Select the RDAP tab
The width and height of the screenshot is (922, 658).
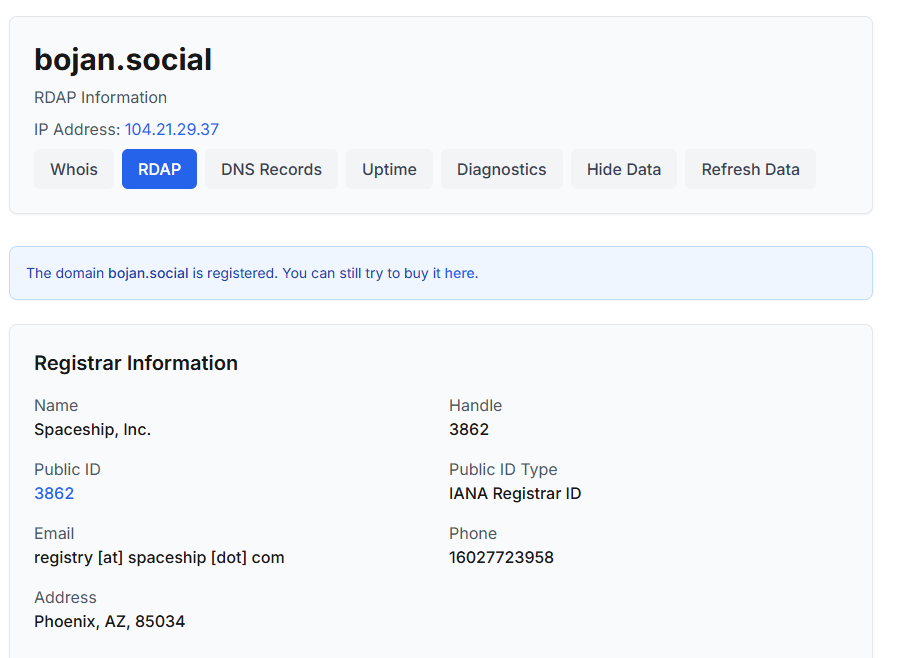pyautogui.click(x=159, y=169)
